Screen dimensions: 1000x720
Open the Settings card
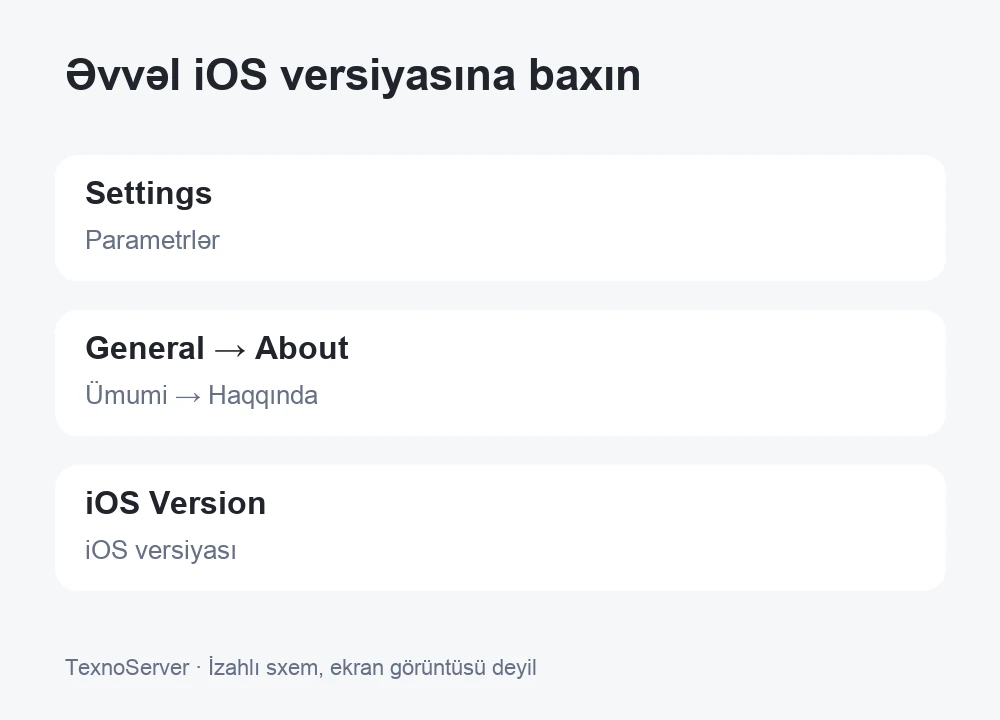click(x=500, y=217)
